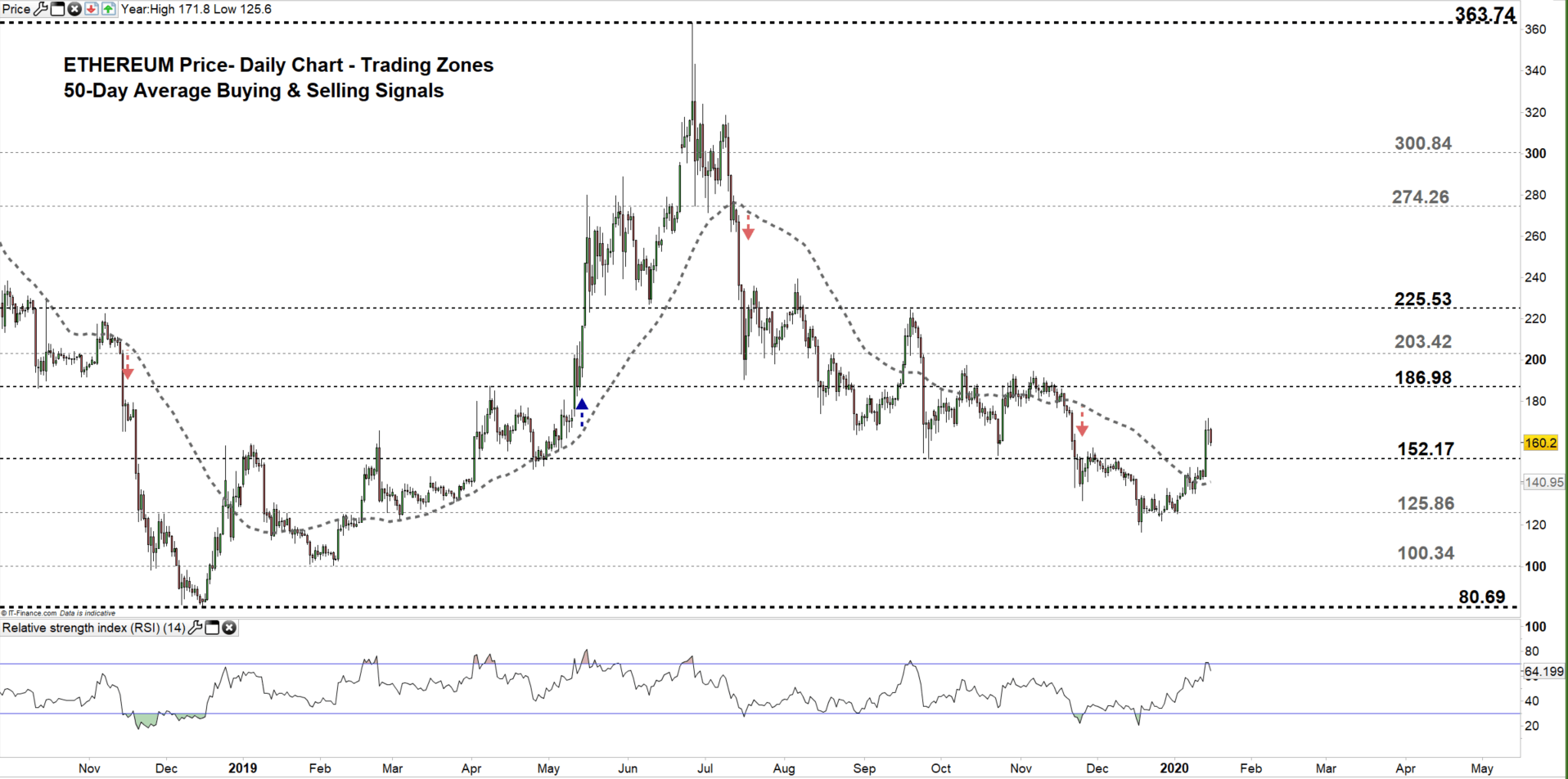
Task: Click the 50-Day Average Buying & Selling Signals text
Action: [254, 91]
